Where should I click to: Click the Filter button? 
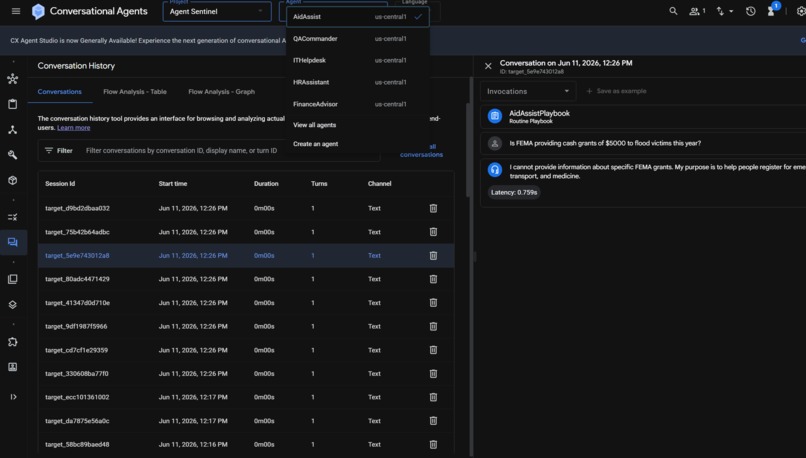click(x=59, y=151)
